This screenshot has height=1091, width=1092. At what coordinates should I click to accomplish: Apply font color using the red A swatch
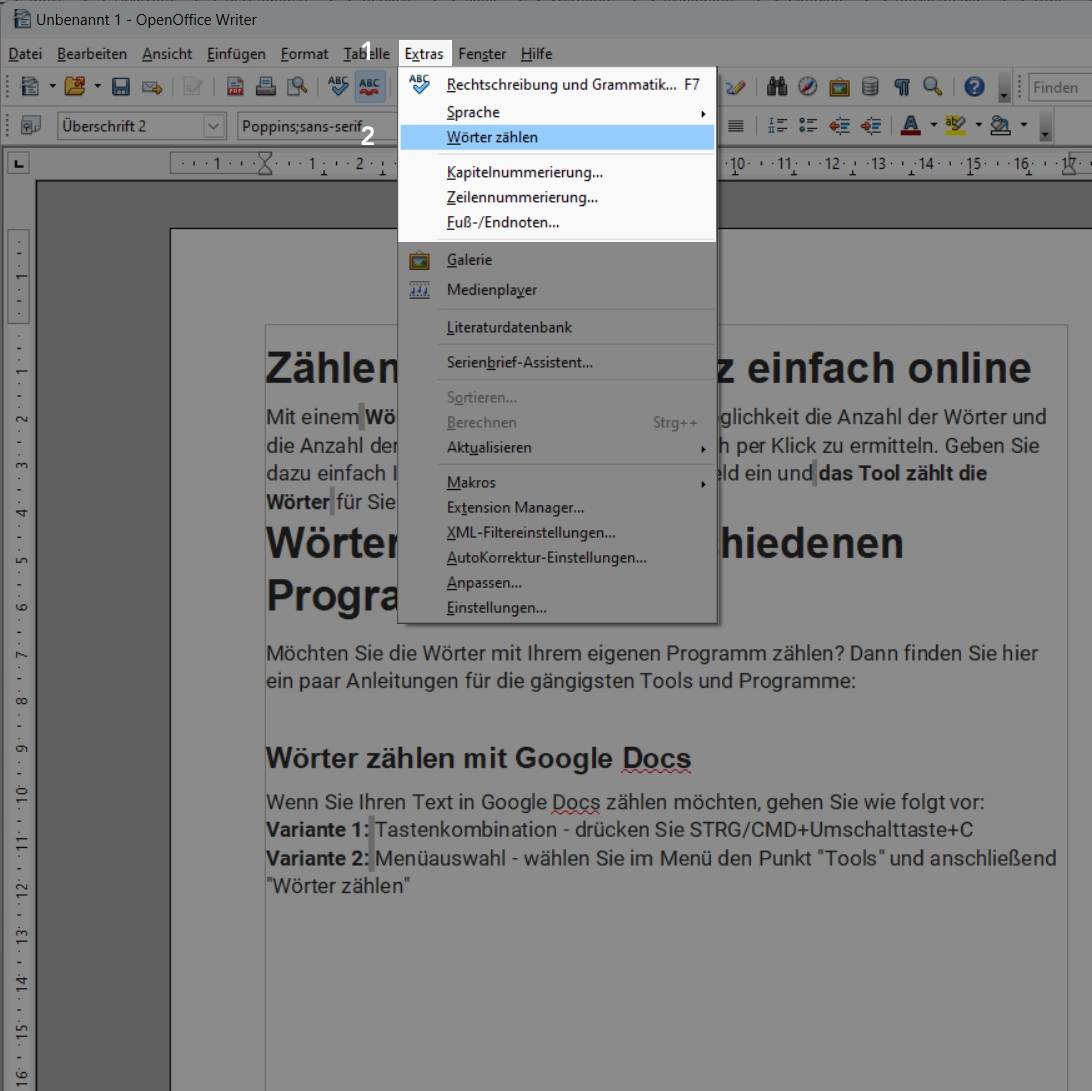912,125
